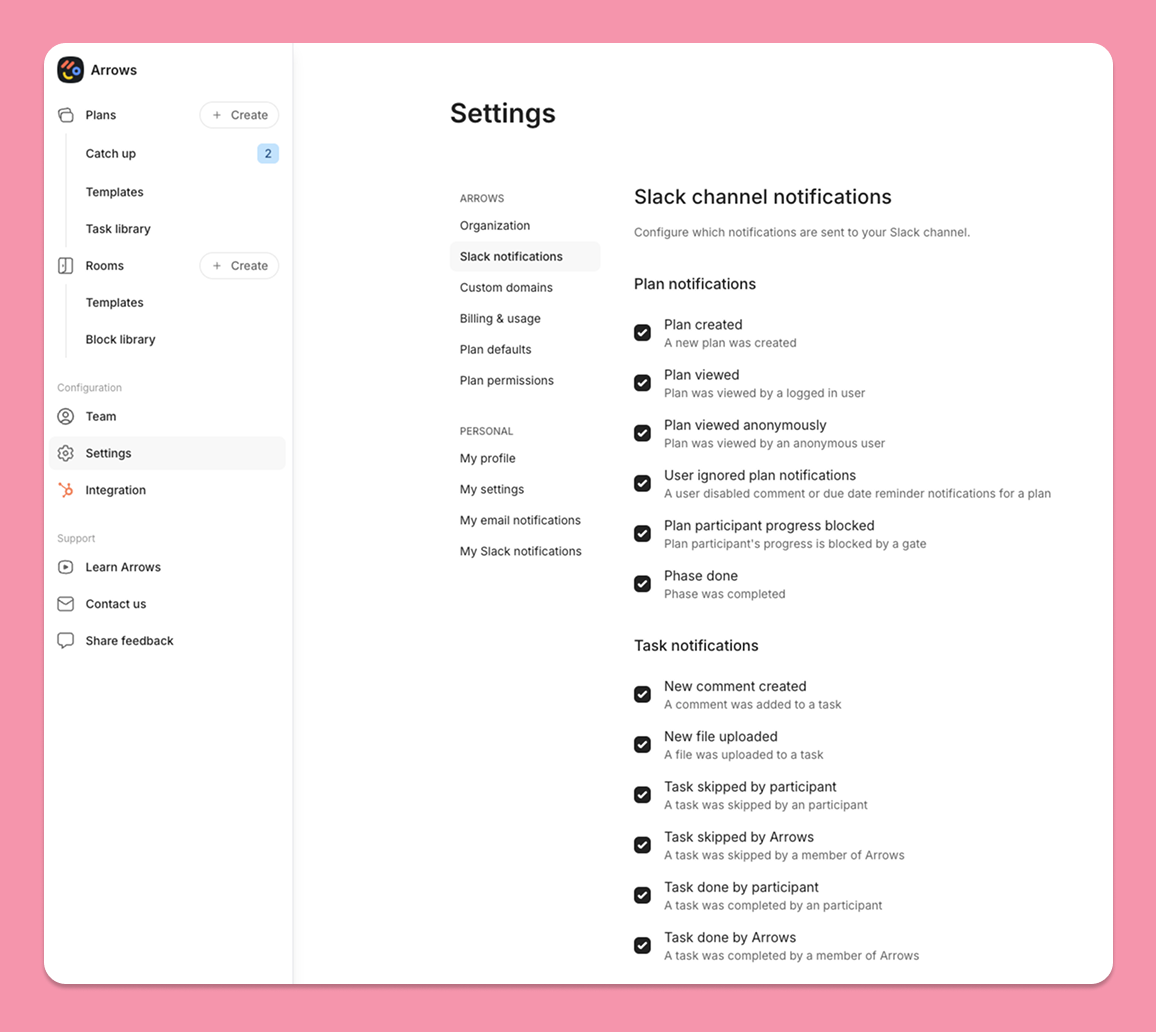Uncheck Task done by Arrows
The width and height of the screenshot is (1156, 1032).
pyautogui.click(x=643, y=945)
